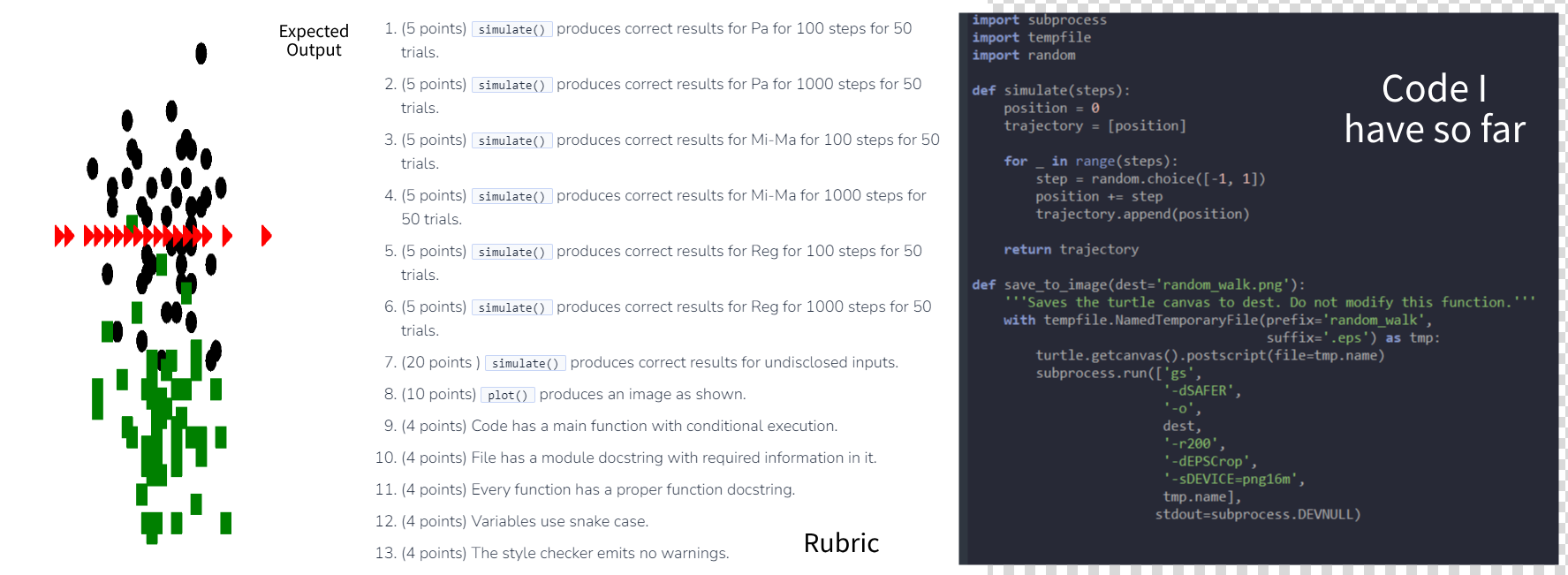Click code line 'import subprocess'
Screen dimensions: 1568x575
tap(1039, 19)
